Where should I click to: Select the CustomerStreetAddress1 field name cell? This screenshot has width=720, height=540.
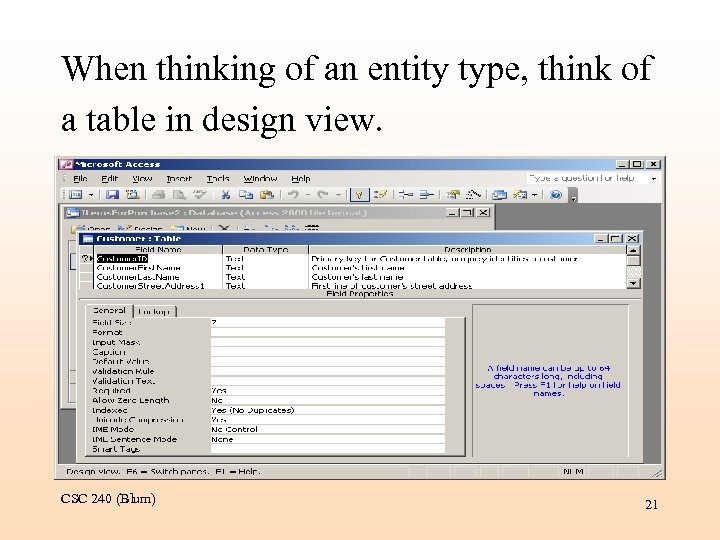pyautogui.click(x=158, y=286)
